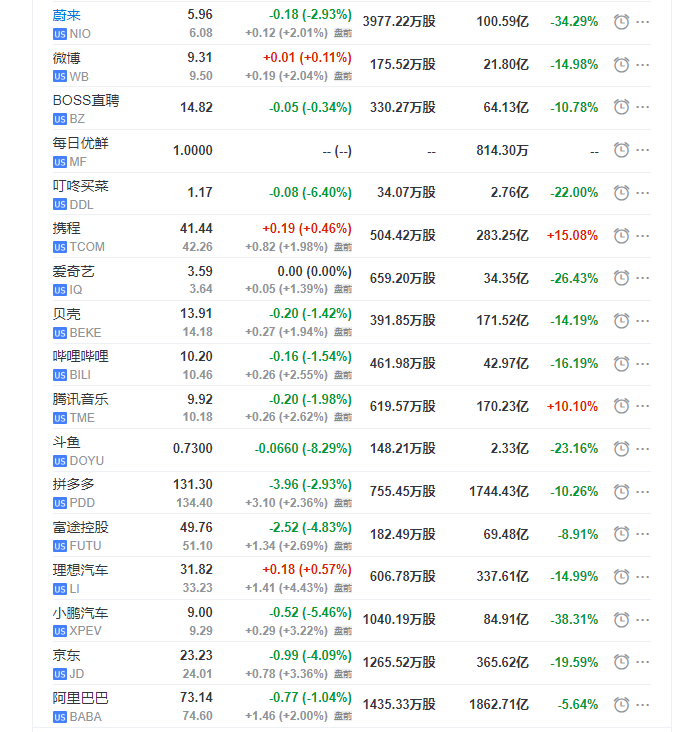Set price alert for 阿里巴巴 BABA
673x732 pixels.
click(621, 704)
